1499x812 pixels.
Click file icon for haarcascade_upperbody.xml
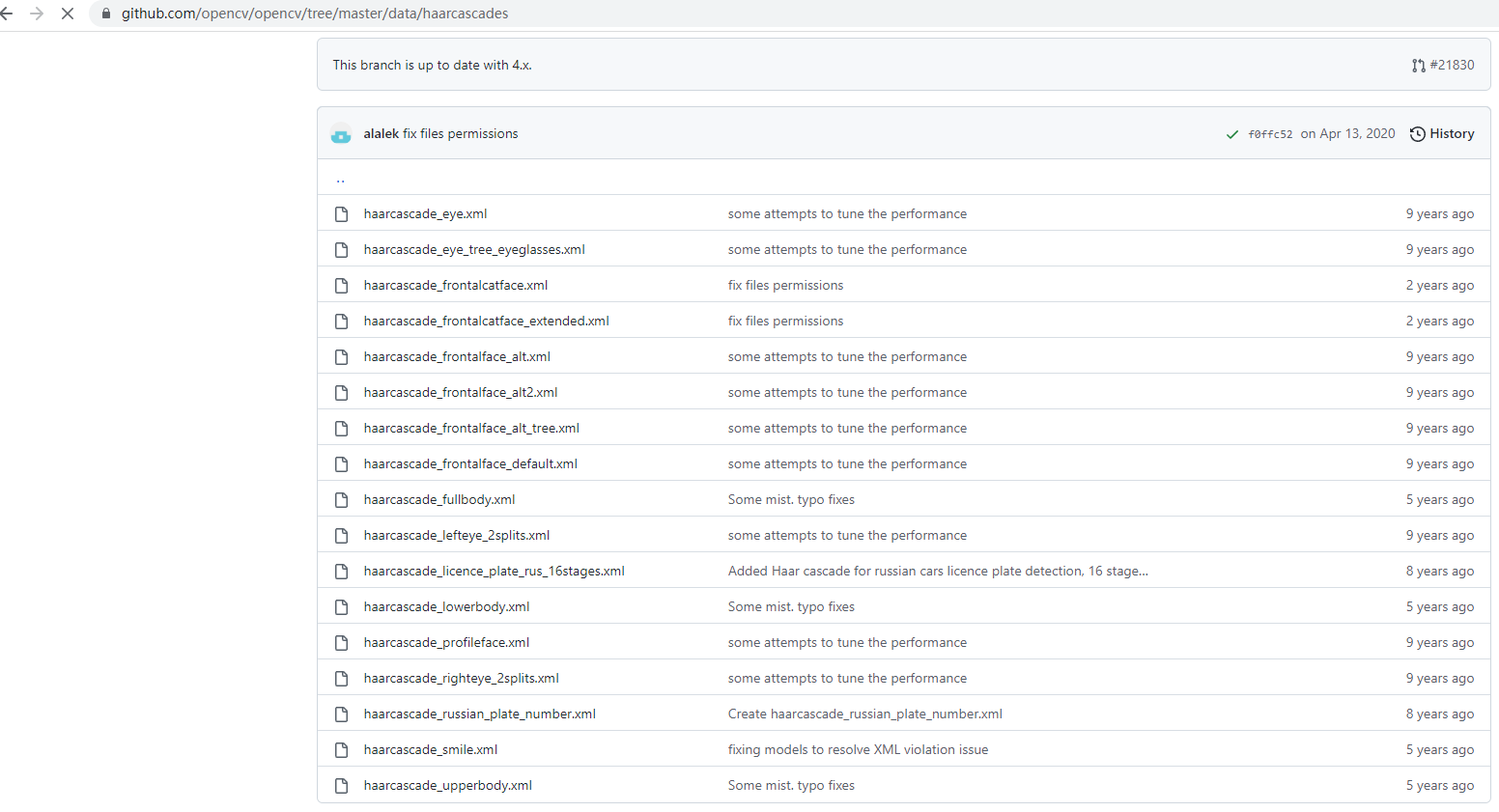341,786
